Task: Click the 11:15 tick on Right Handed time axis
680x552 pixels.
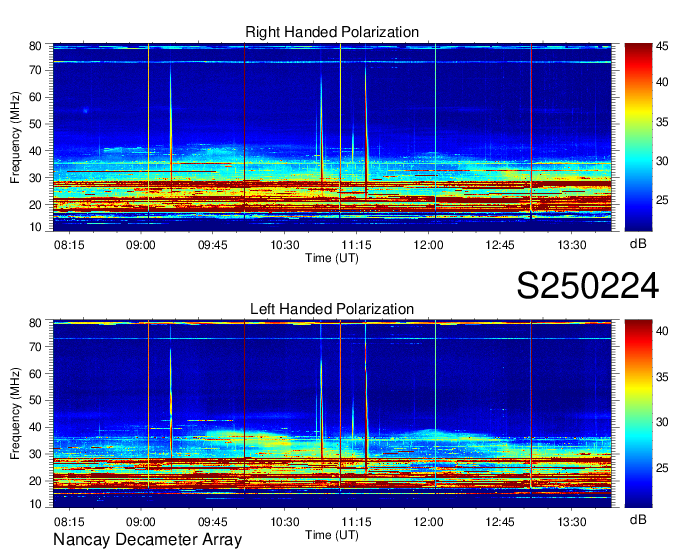Action: coord(356,245)
